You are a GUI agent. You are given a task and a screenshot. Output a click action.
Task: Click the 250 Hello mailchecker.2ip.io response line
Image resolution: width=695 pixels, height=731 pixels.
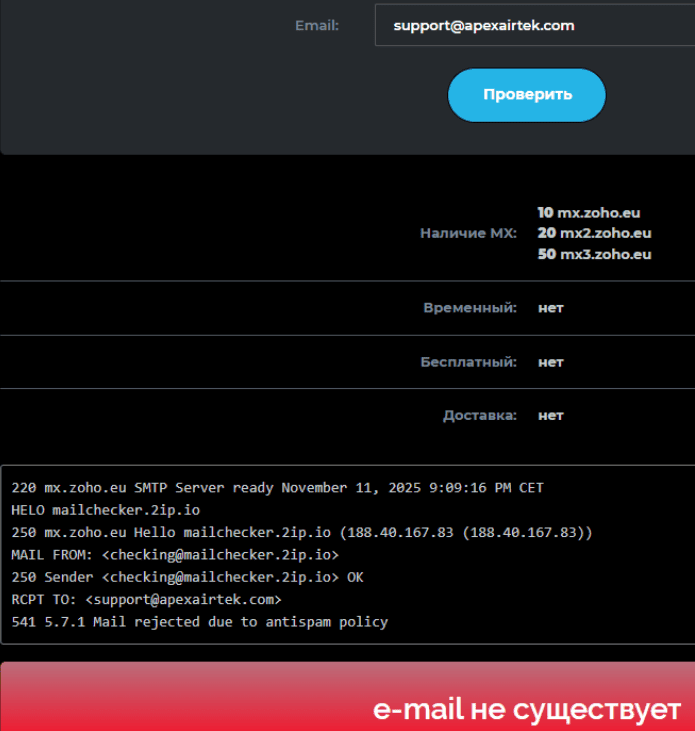pyautogui.click(x=301, y=532)
